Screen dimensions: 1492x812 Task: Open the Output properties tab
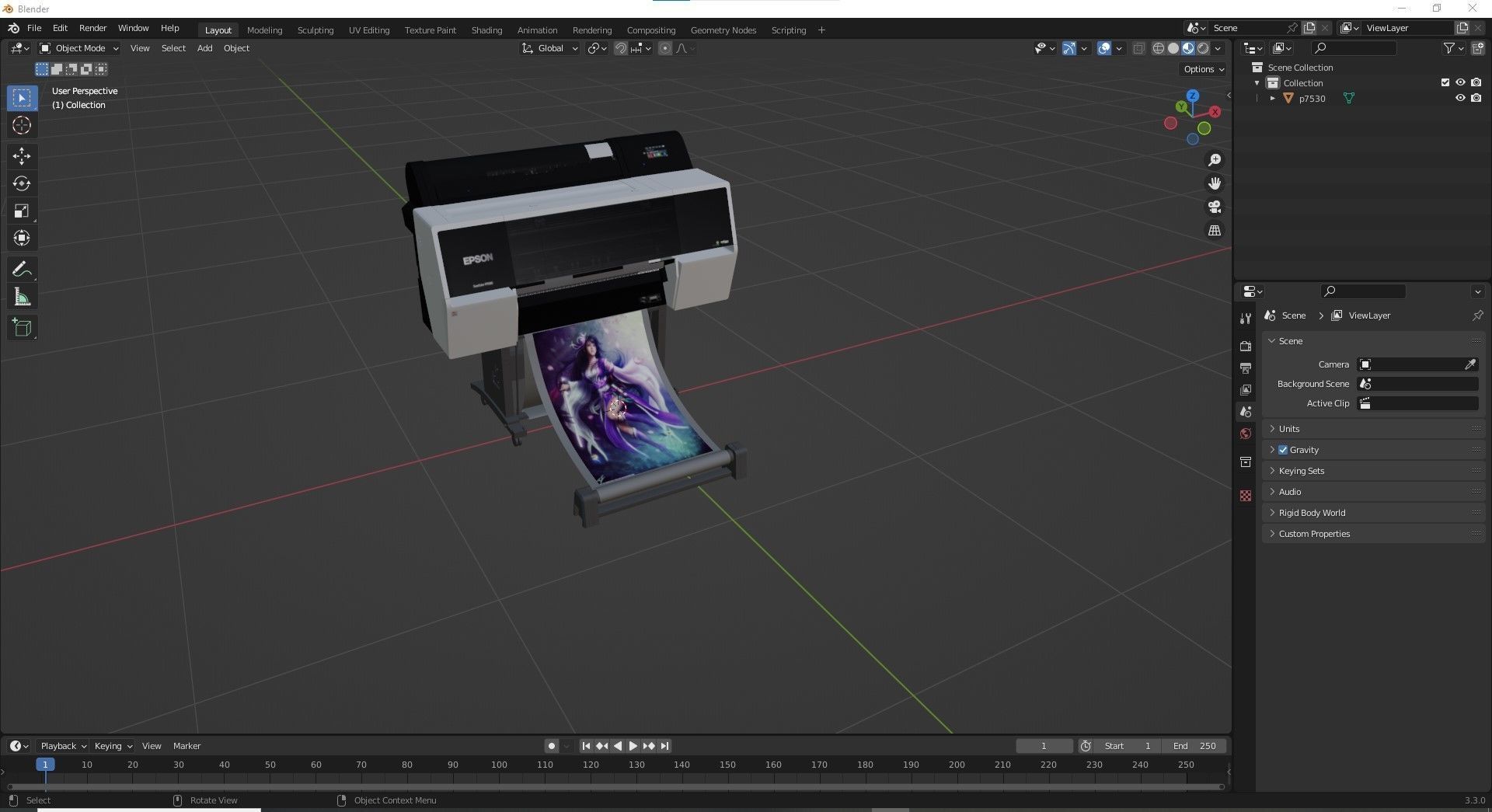tap(1246, 368)
